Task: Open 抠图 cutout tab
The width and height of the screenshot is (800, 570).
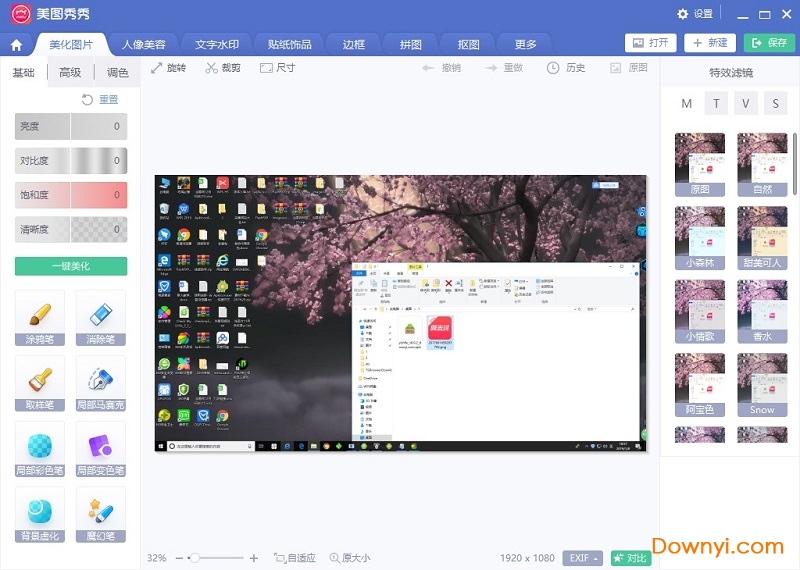Action: (x=468, y=44)
